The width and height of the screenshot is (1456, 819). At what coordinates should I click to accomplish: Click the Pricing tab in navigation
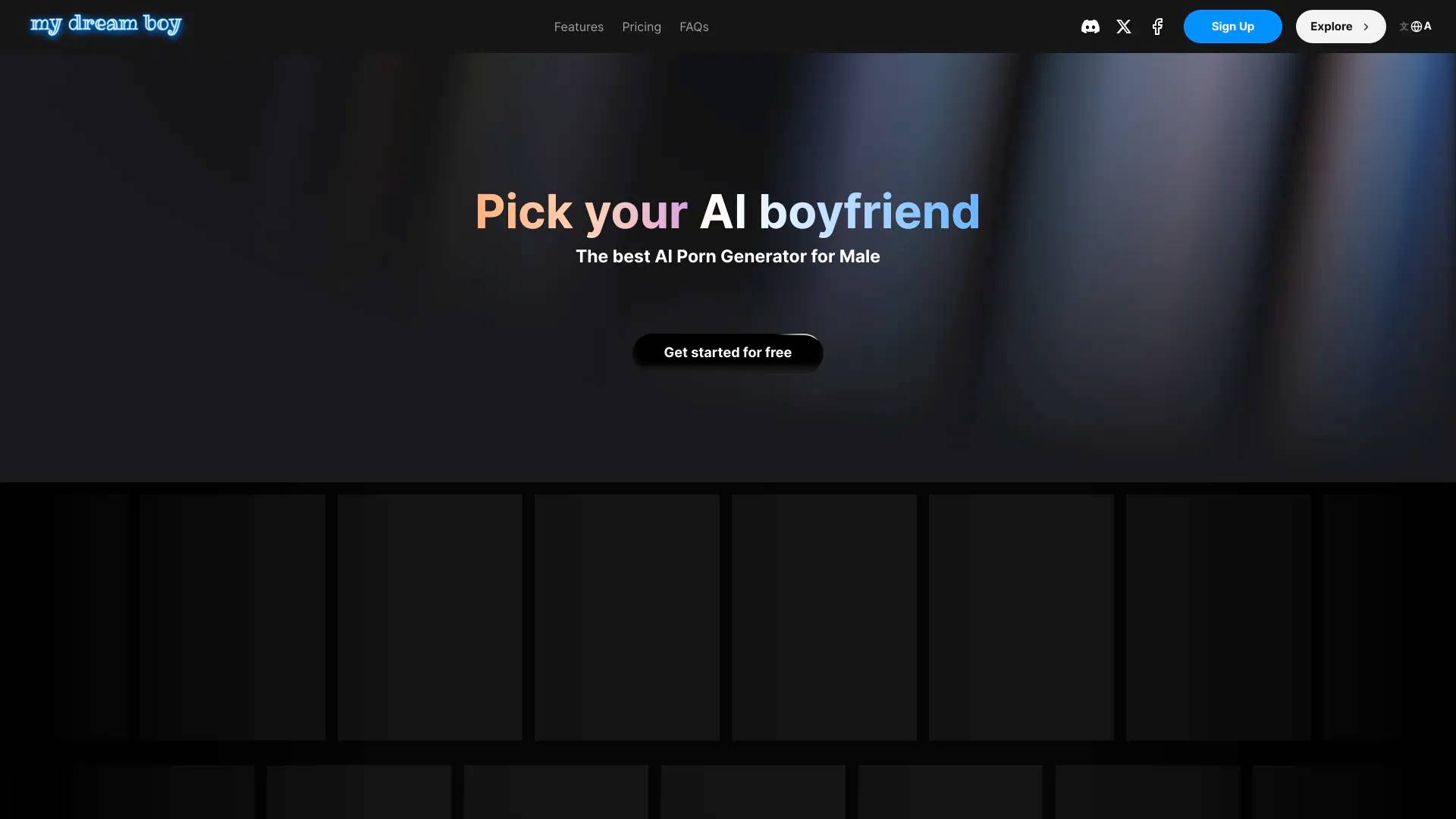pyautogui.click(x=642, y=26)
